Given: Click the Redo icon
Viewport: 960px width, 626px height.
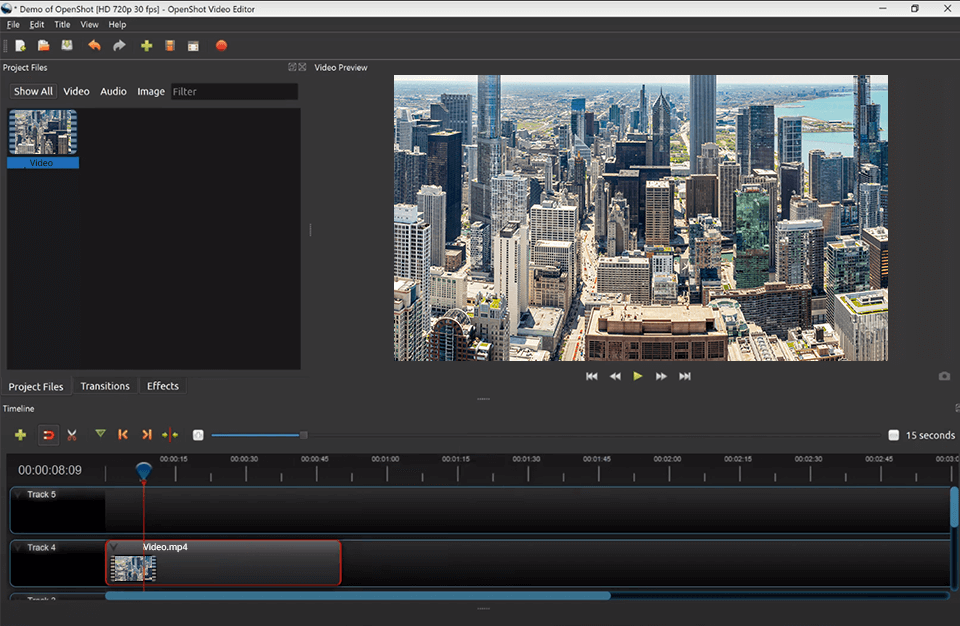Looking at the screenshot, I should coord(118,45).
